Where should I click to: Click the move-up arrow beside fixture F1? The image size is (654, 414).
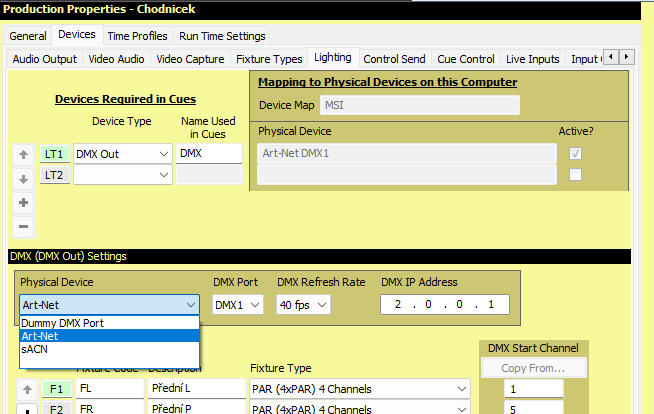[x=24, y=389]
